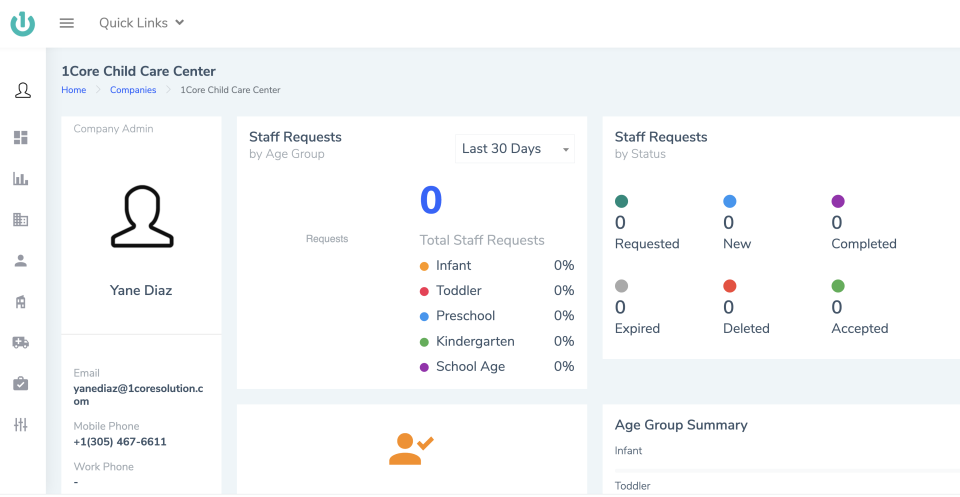This screenshot has width=960, height=497.
Task: Open the ambulance sidebar icon
Action: 21,342
